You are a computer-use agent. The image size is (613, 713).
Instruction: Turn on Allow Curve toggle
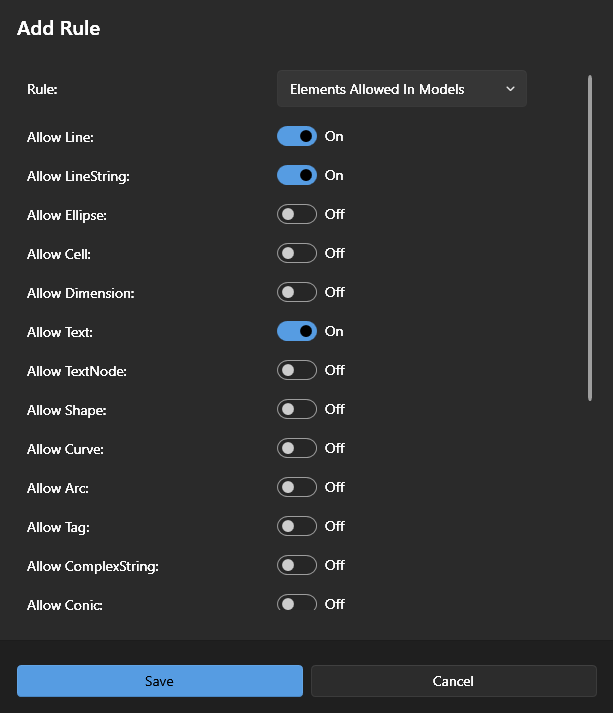click(297, 448)
